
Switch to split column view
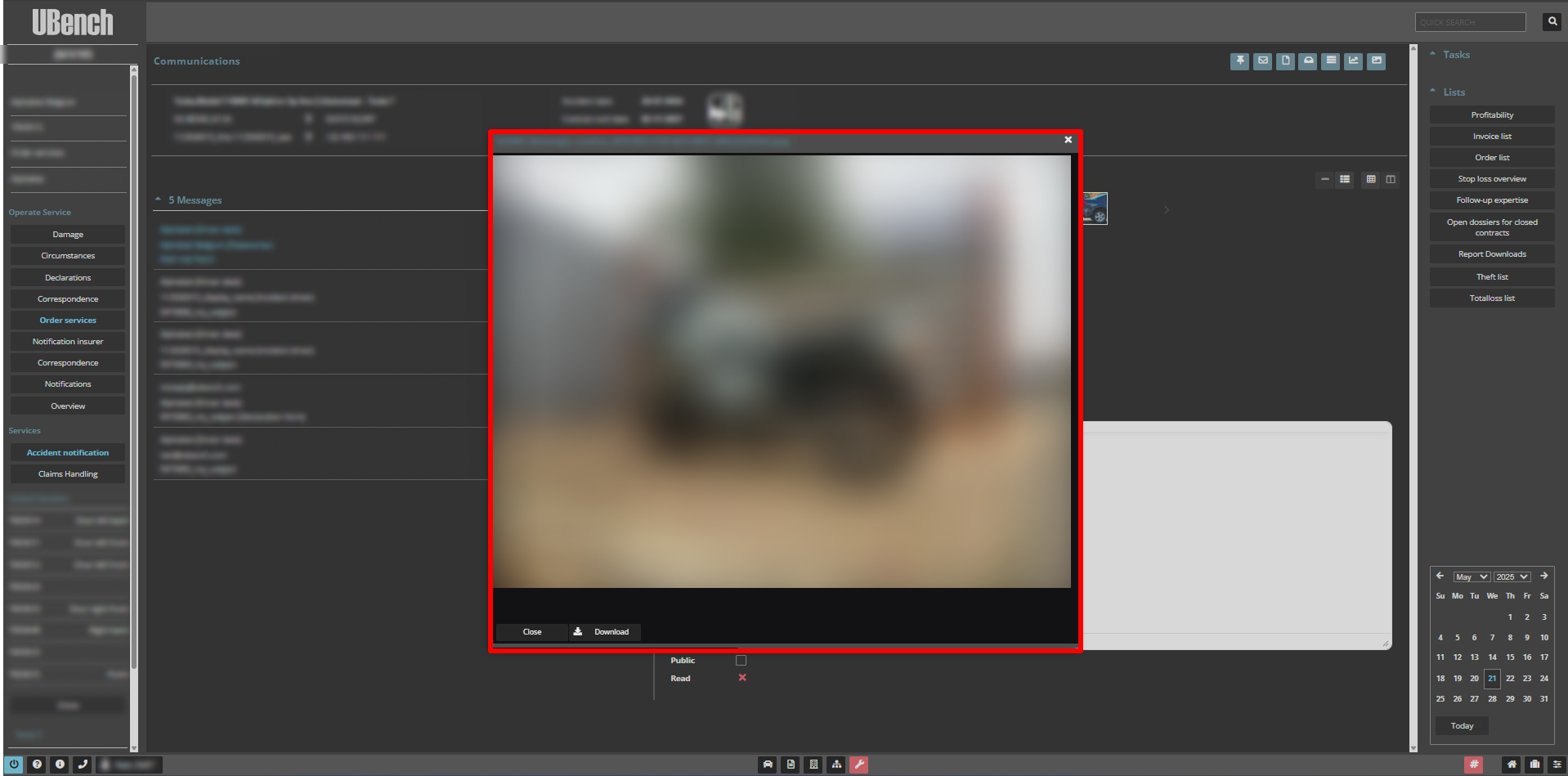[1391, 179]
